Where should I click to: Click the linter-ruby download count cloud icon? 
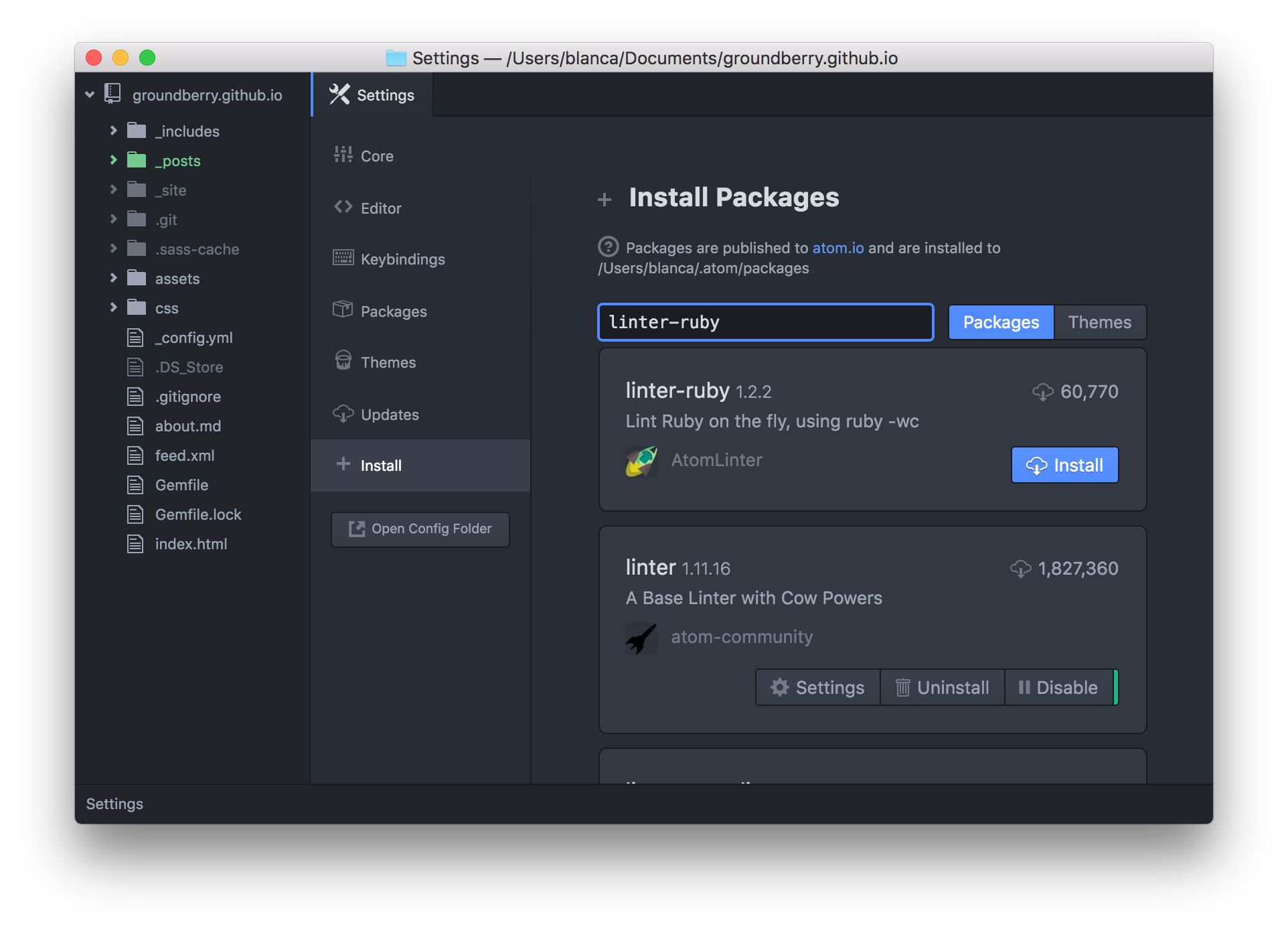pyautogui.click(x=1043, y=392)
